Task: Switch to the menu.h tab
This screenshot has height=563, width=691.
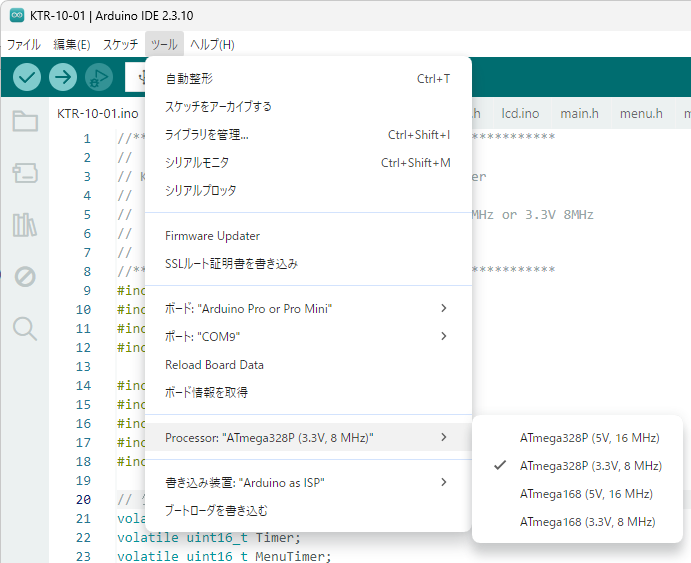Action: pyautogui.click(x=641, y=114)
